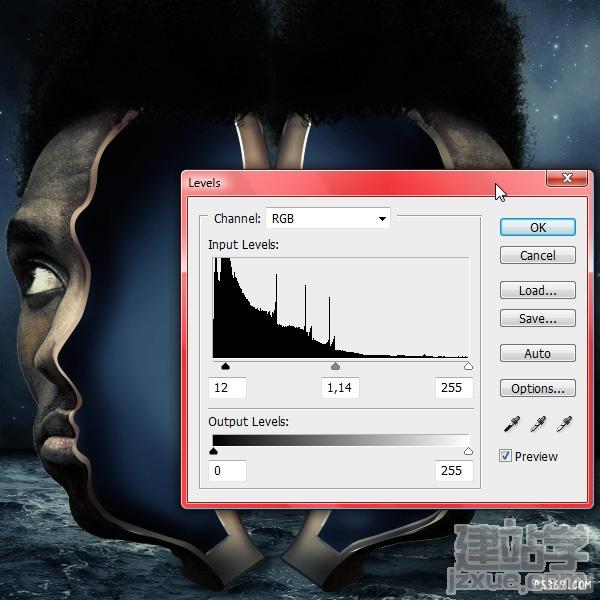Select the black point eyedropper
This screenshot has width=600, height=600.
pyautogui.click(x=512, y=424)
